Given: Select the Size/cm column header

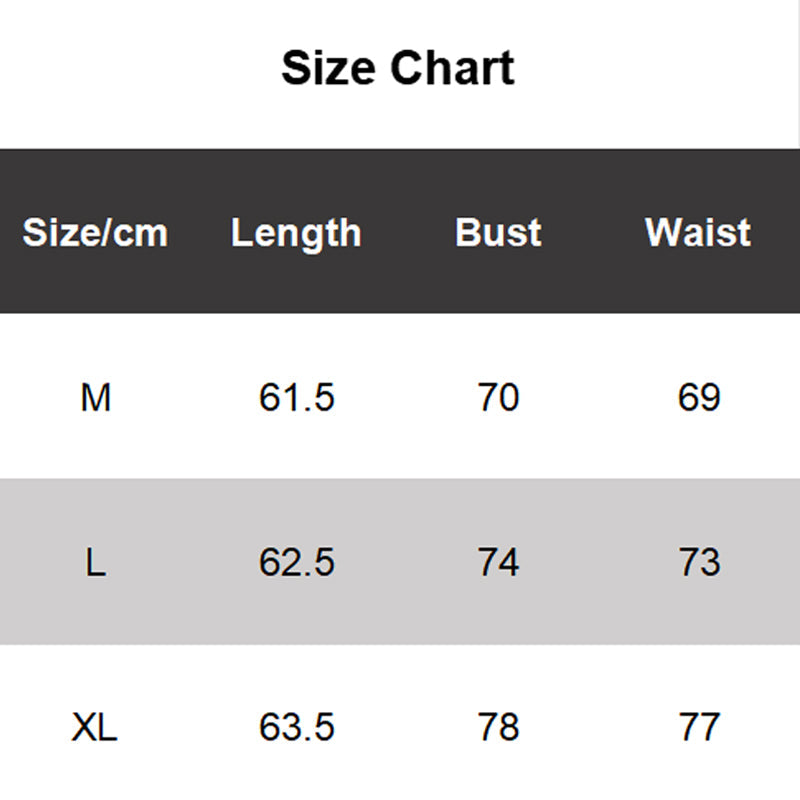Looking at the screenshot, I should click(95, 233).
